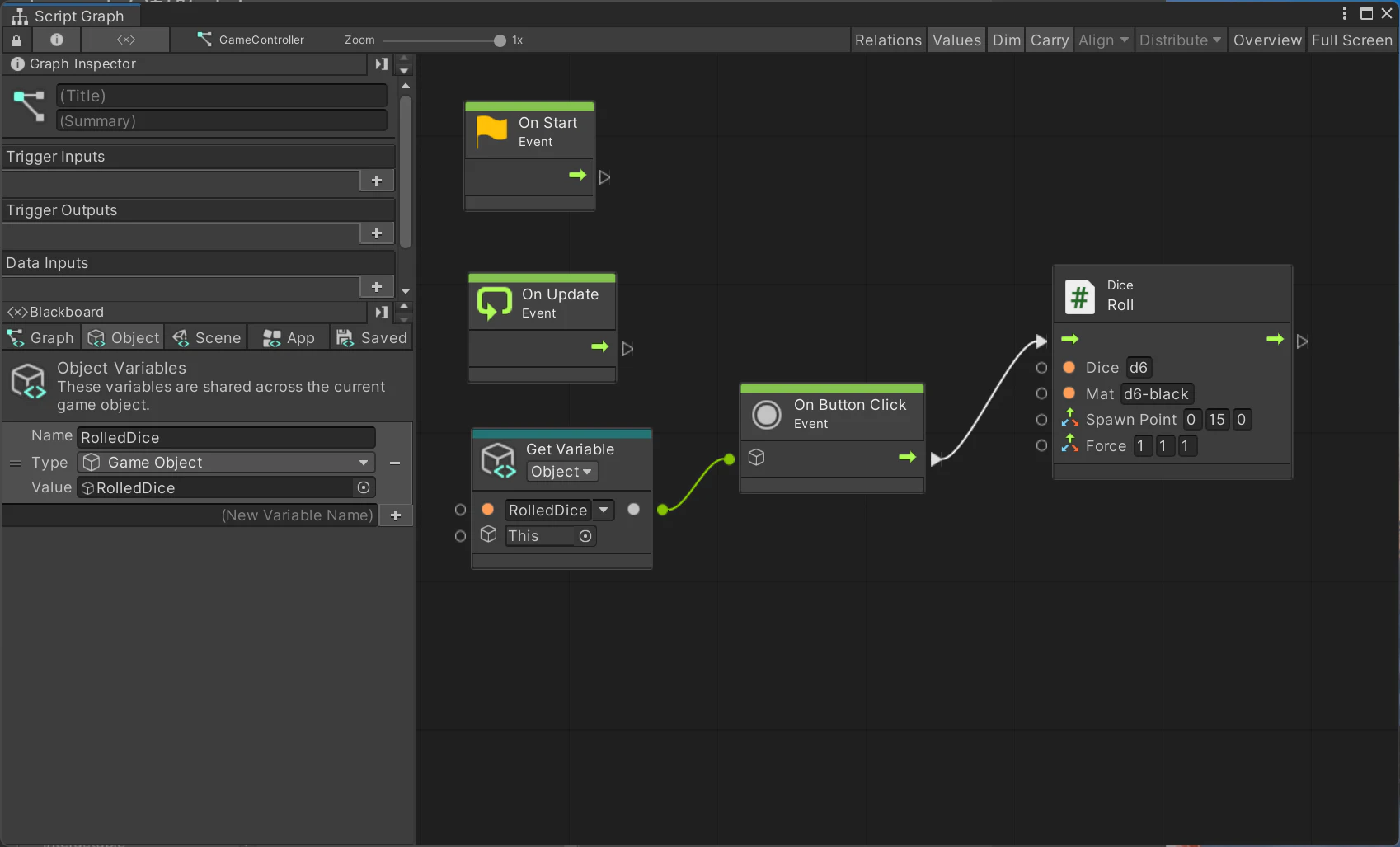Open object picker next to This
1400x847 pixels.
pos(585,536)
